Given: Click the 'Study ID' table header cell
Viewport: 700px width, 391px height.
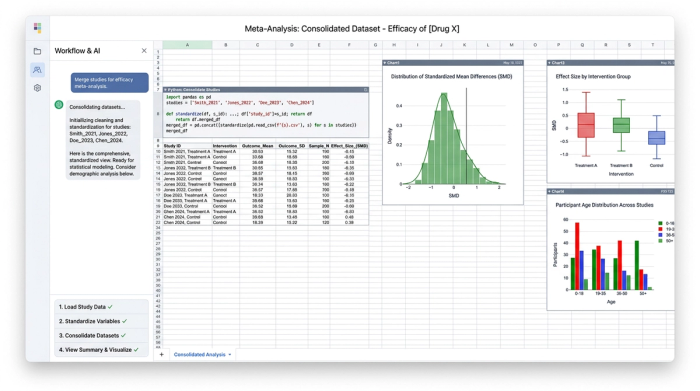Looking at the screenshot, I should tap(188, 146).
